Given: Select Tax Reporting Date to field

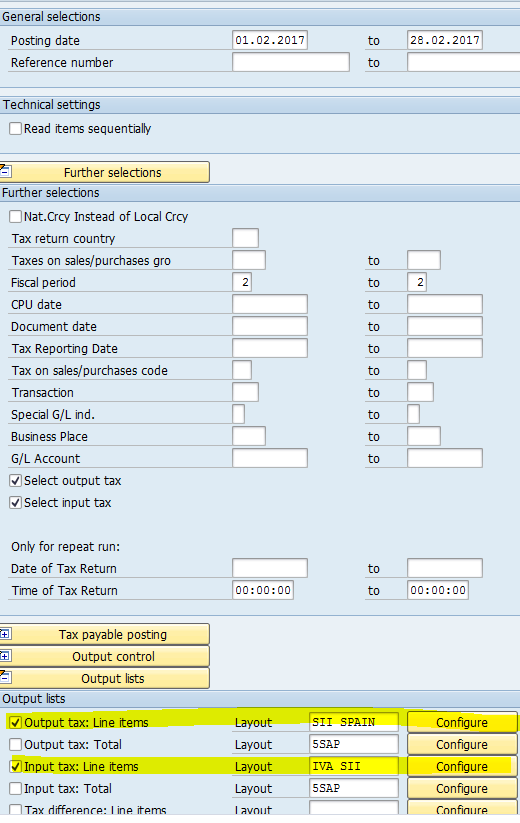Looking at the screenshot, I should pyautogui.click(x=444, y=349).
